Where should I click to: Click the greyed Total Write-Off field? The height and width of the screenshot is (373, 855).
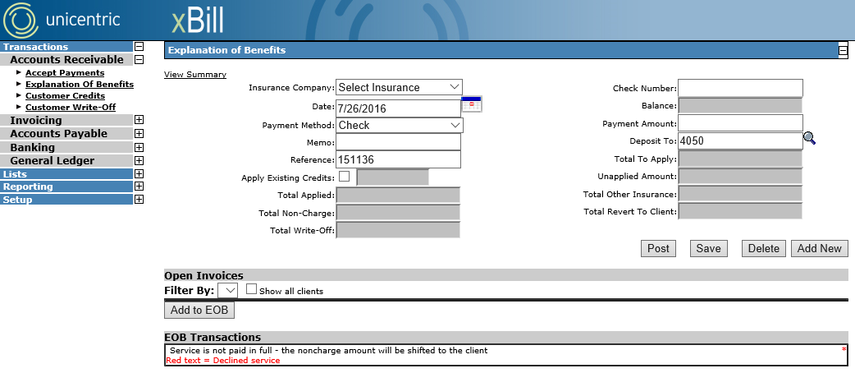pos(398,230)
